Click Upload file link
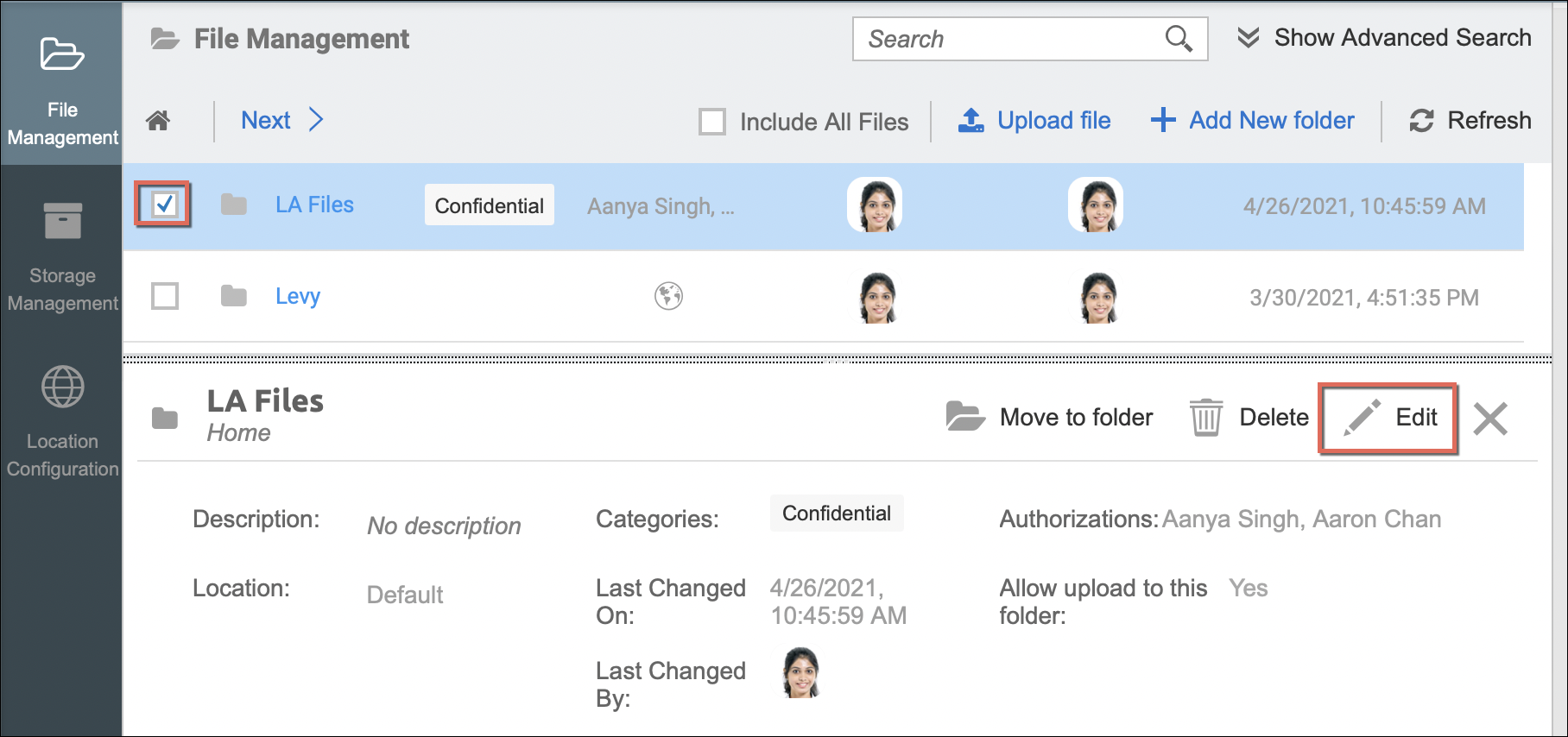This screenshot has height=737, width=1568. [x=1053, y=121]
